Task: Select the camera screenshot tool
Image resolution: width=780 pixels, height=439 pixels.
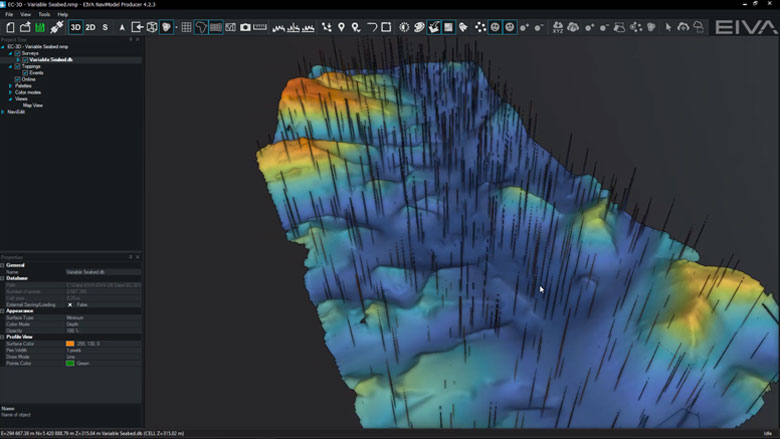Action: 245,27
